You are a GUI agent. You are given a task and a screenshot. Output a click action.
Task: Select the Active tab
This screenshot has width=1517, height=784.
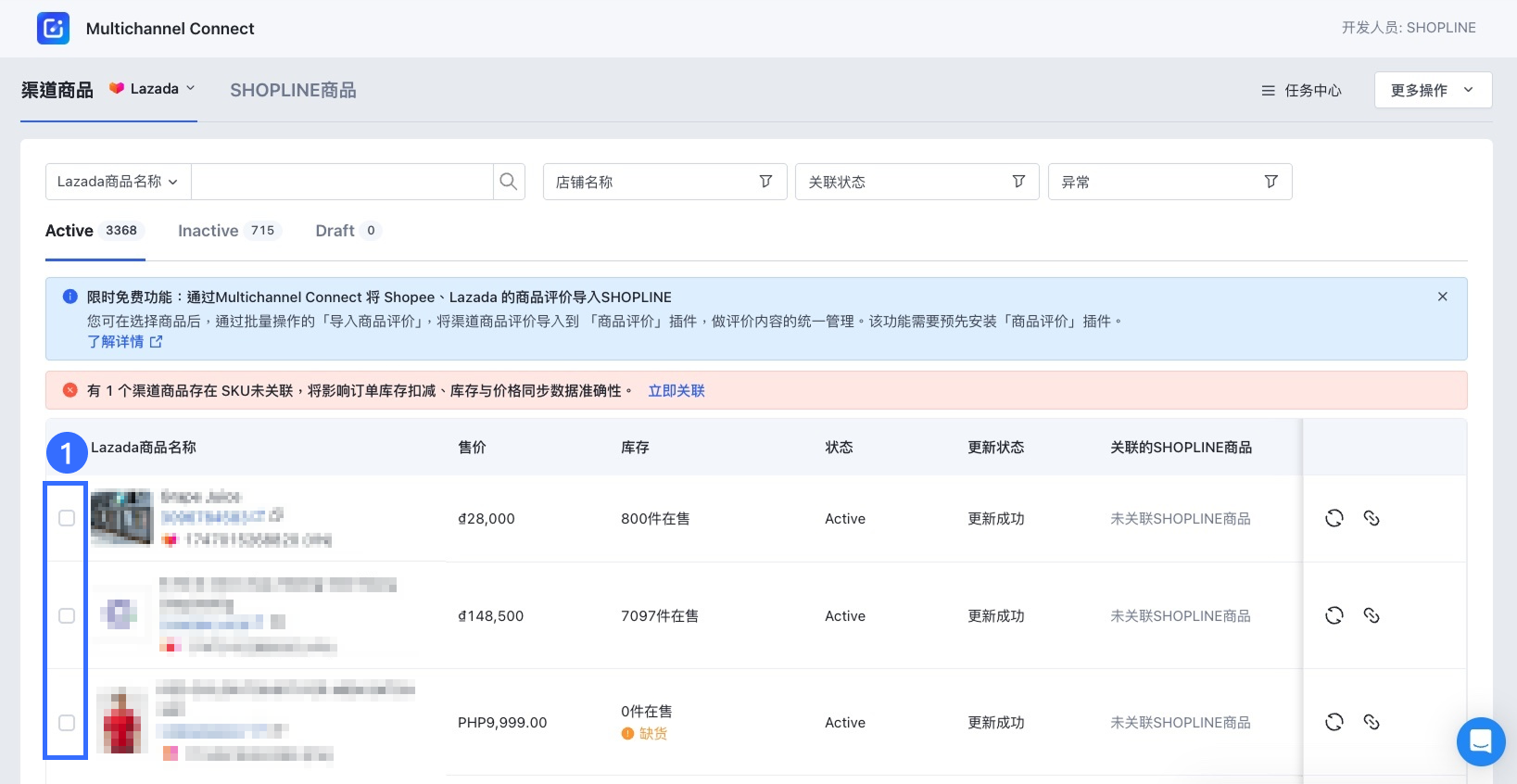pyautogui.click(x=95, y=231)
